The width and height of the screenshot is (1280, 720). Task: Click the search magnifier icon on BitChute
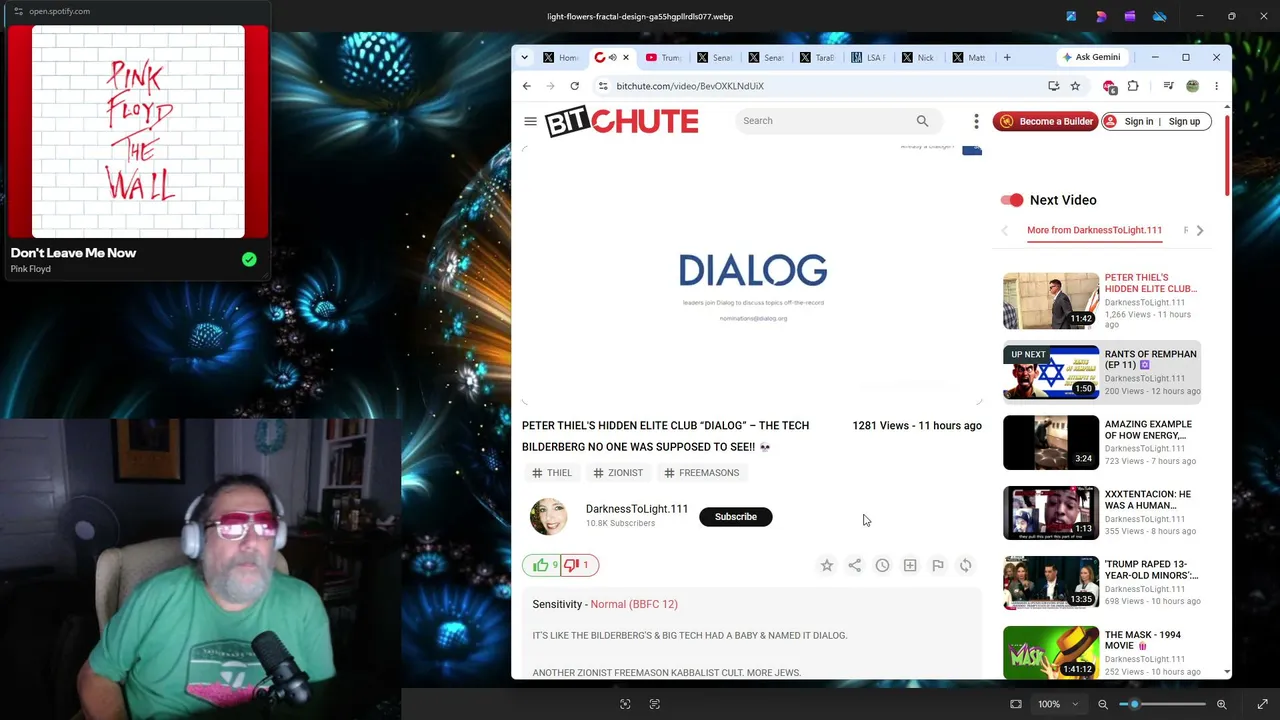tap(922, 121)
